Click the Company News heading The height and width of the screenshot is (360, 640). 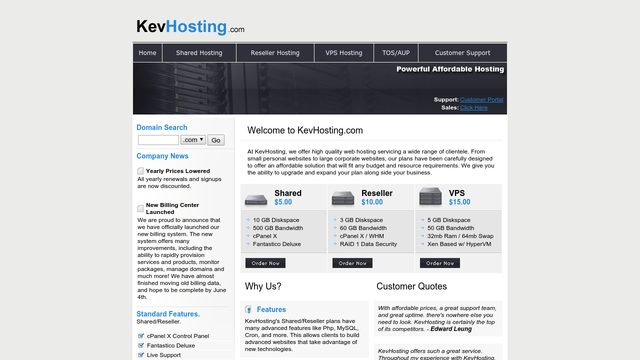162,156
